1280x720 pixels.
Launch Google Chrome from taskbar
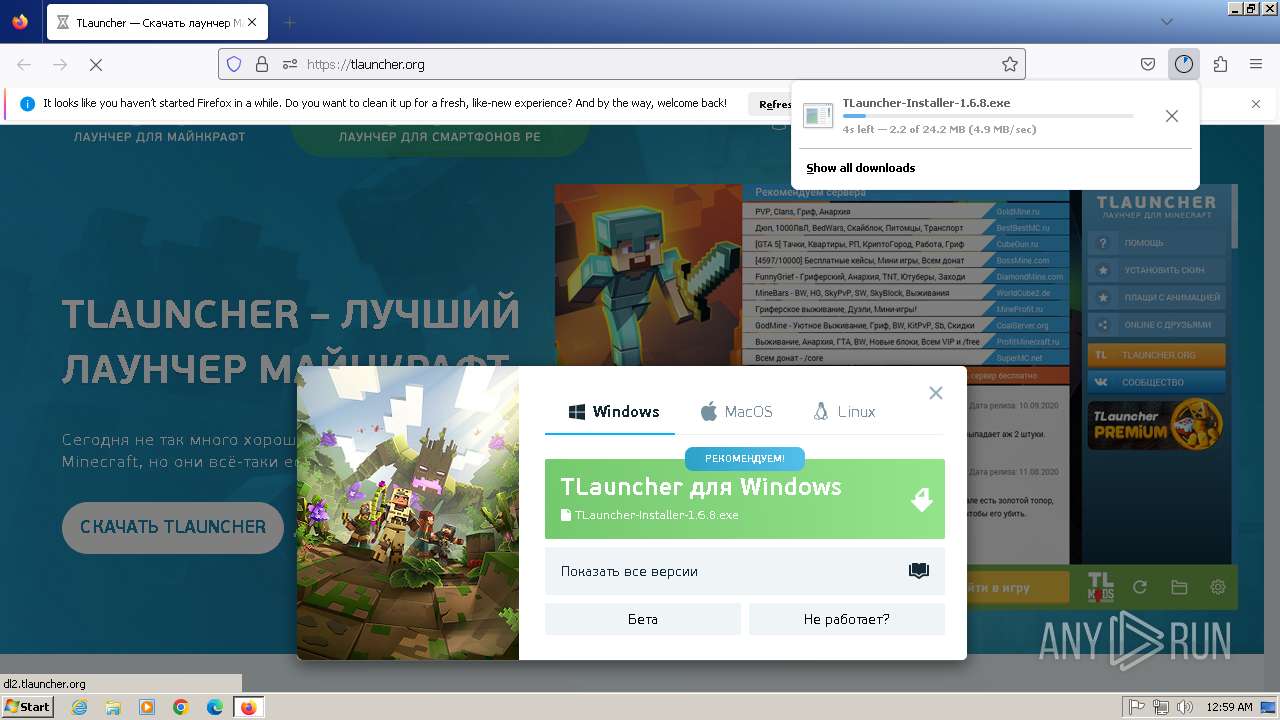point(181,707)
